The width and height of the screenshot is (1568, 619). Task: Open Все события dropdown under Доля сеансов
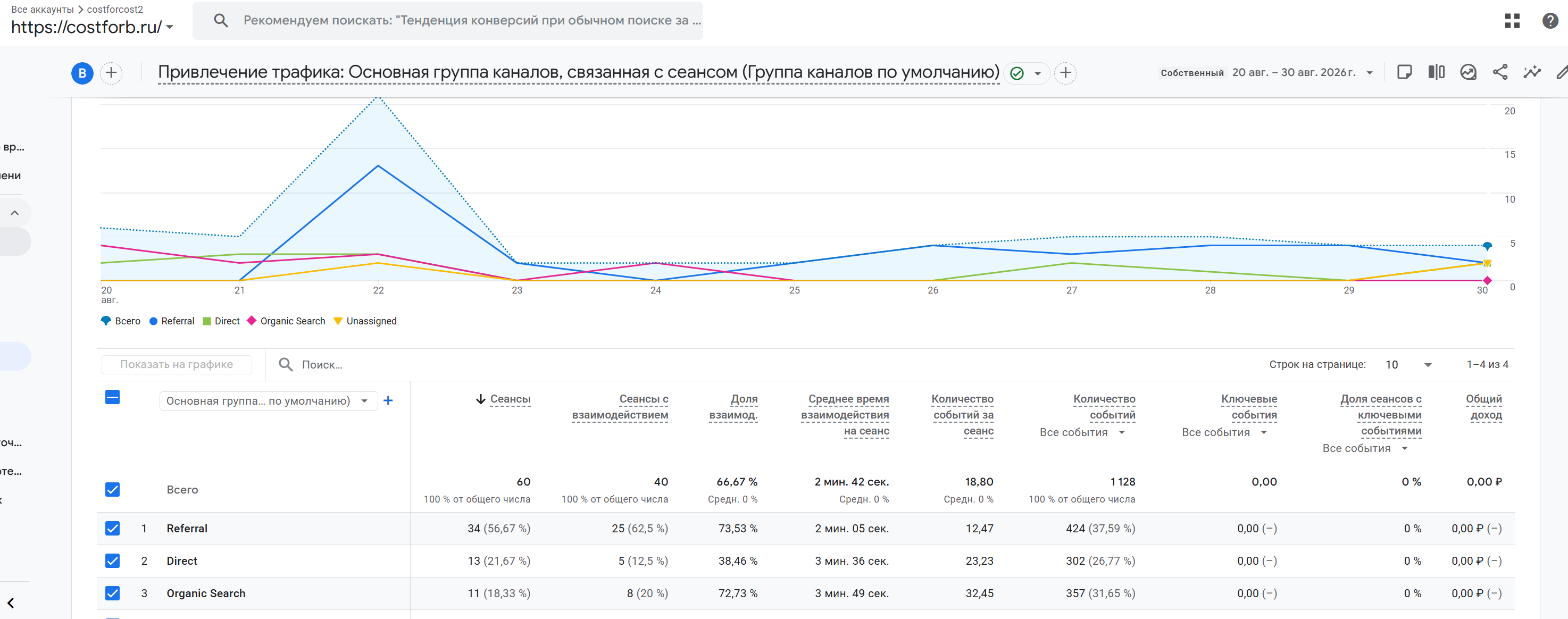point(1366,448)
